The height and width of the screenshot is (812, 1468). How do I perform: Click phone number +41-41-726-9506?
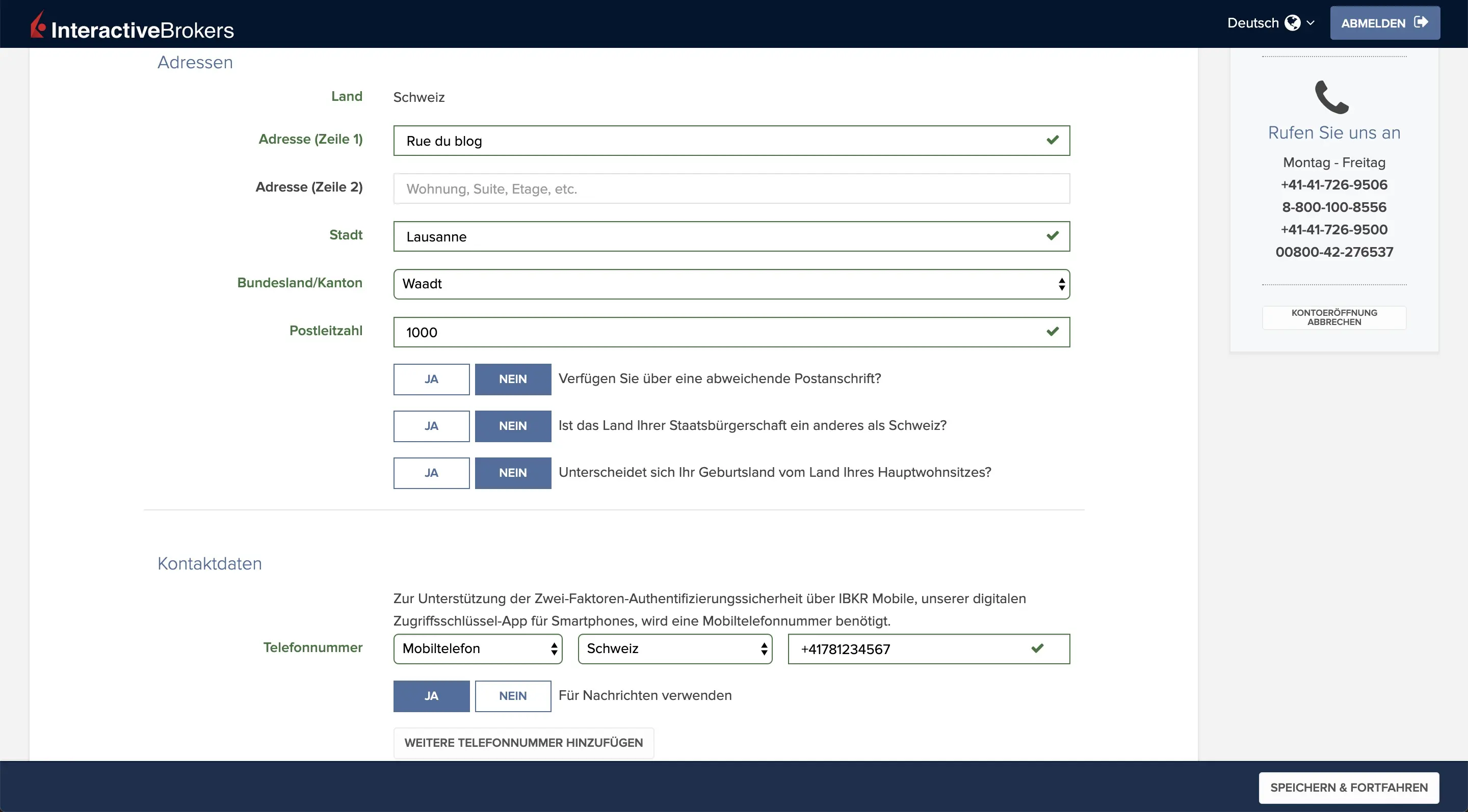point(1333,184)
